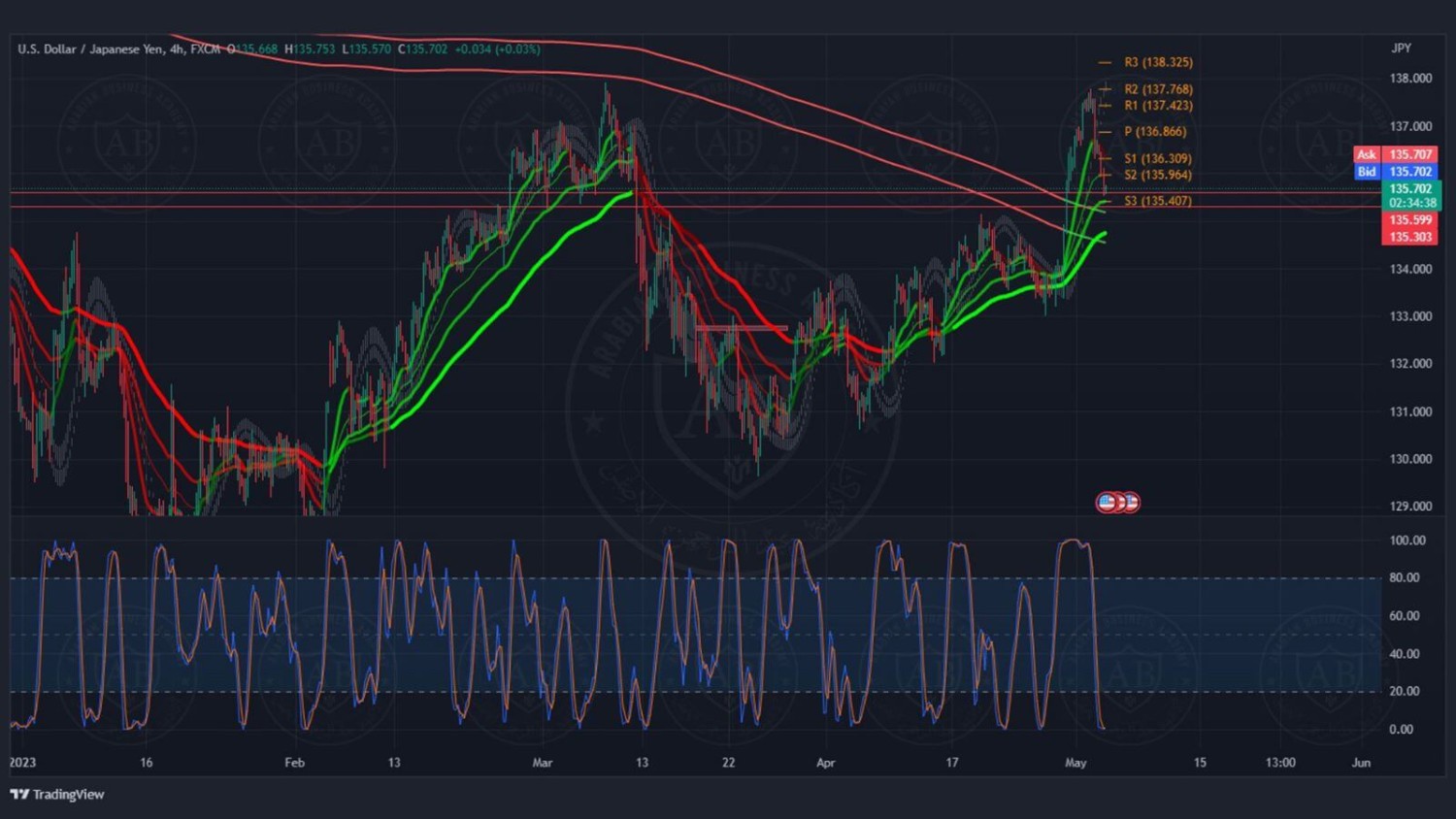
Task: Click the S3 (135.407) pivot label
Action: (x=1158, y=202)
